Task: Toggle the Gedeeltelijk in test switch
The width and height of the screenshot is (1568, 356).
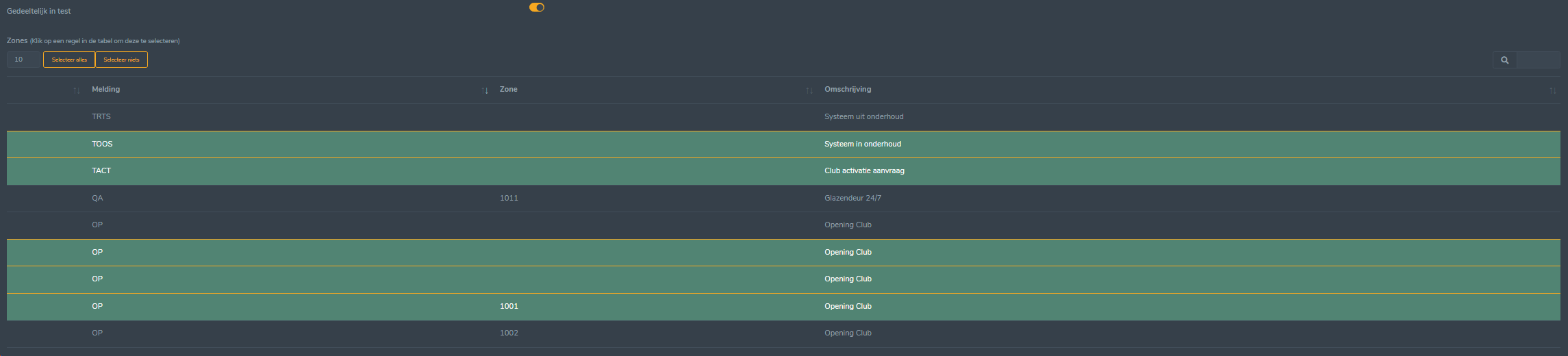Action: pyautogui.click(x=537, y=8)
